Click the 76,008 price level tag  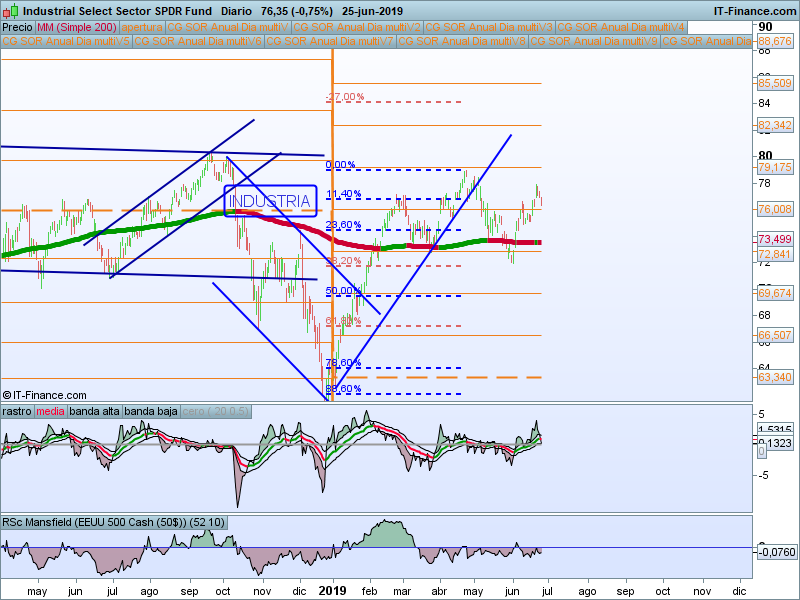pos(775,209)
